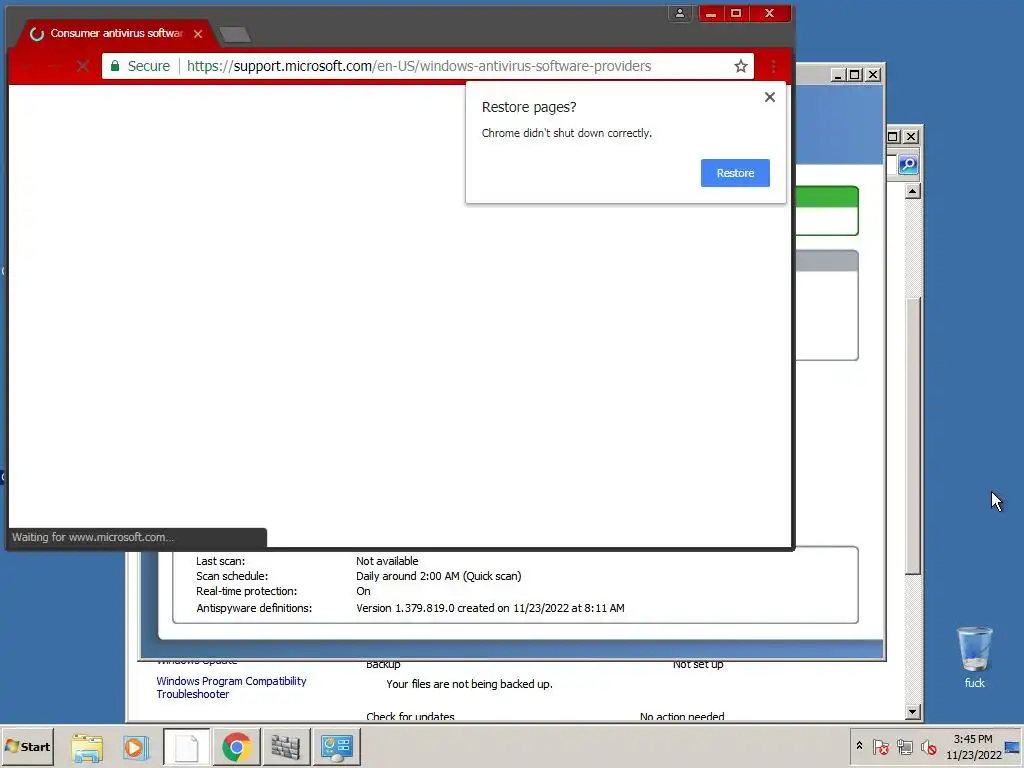Click the scroll-up arrow in Action Center window
The width and height of the screenshot is (1024, 768).
(x=913, y=191)
